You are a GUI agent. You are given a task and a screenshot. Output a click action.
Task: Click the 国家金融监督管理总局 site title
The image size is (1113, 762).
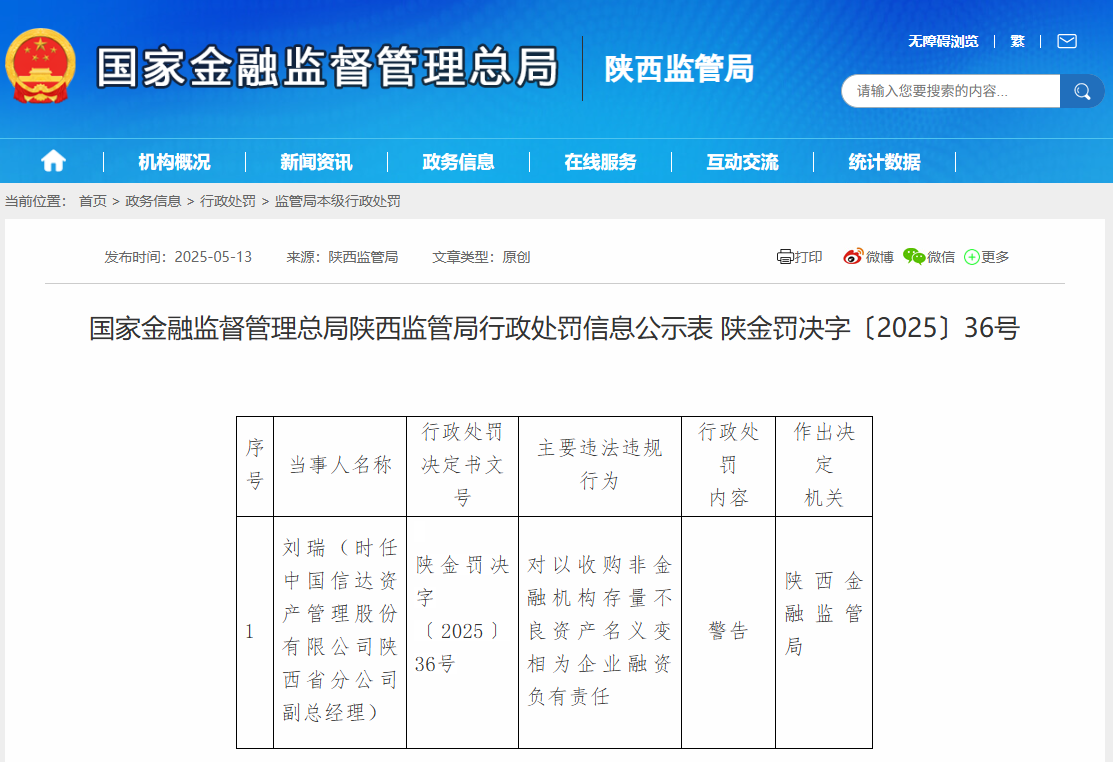click(327, 67)
